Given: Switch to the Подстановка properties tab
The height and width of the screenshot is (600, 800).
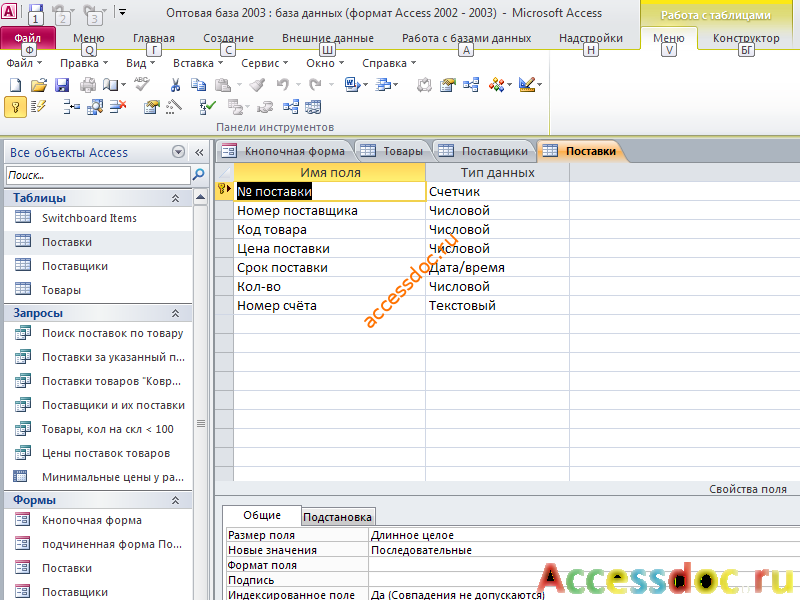Looking at the screenshot, I should [337, 517].
